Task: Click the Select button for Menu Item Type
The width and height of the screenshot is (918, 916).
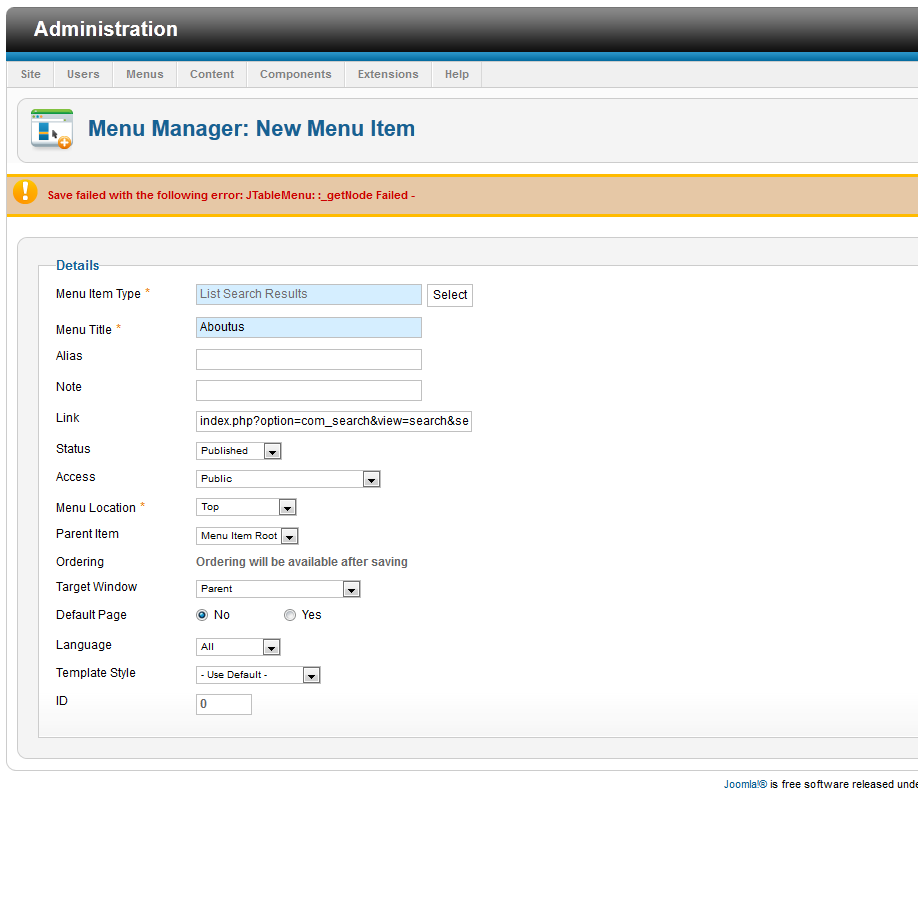Action: pyautogui.click(x=450, y=295)
